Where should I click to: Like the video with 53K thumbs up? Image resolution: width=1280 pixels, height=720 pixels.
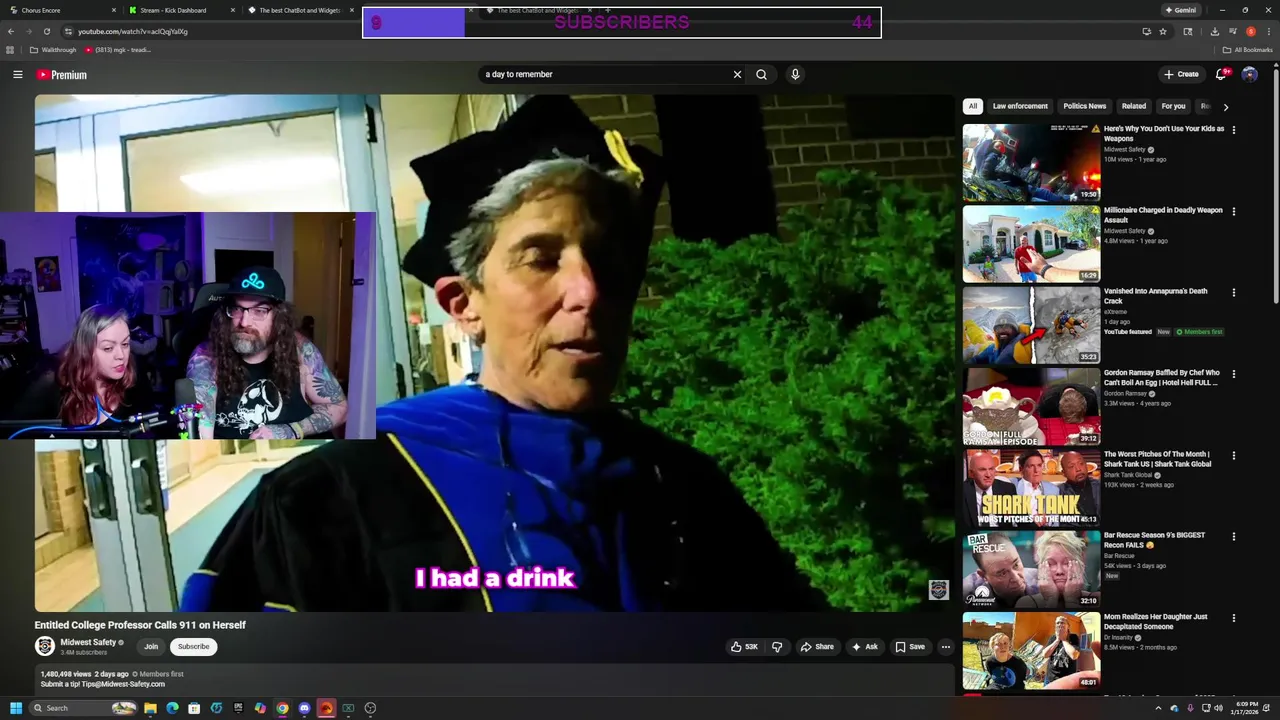click(x=744, y=647)
